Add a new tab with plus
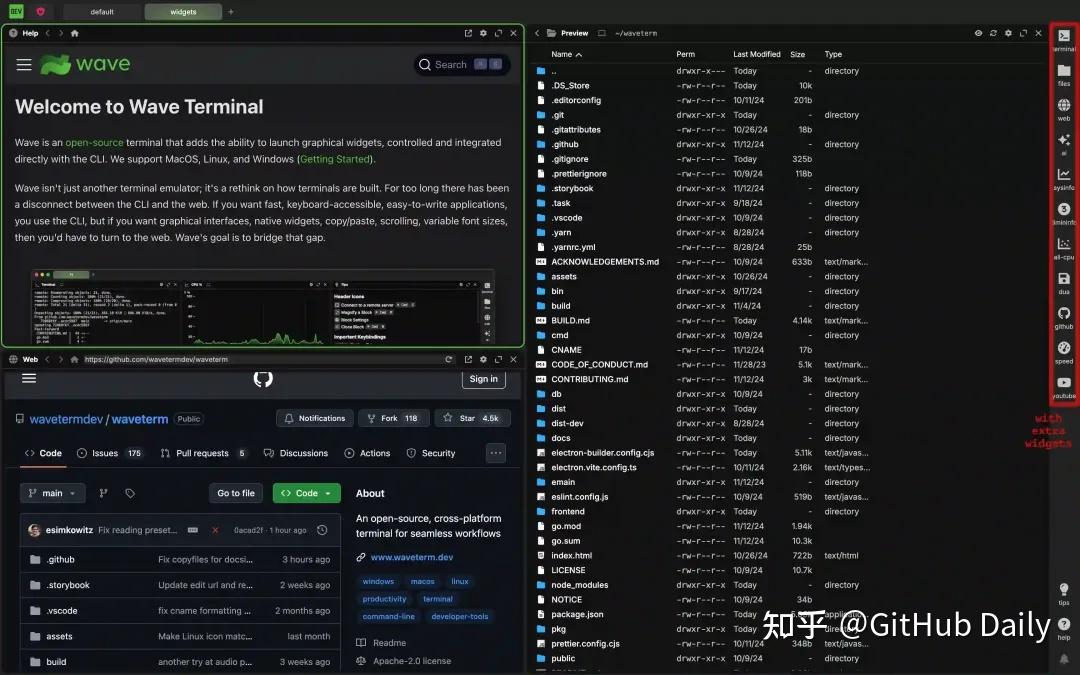 [x=231, y=12]
